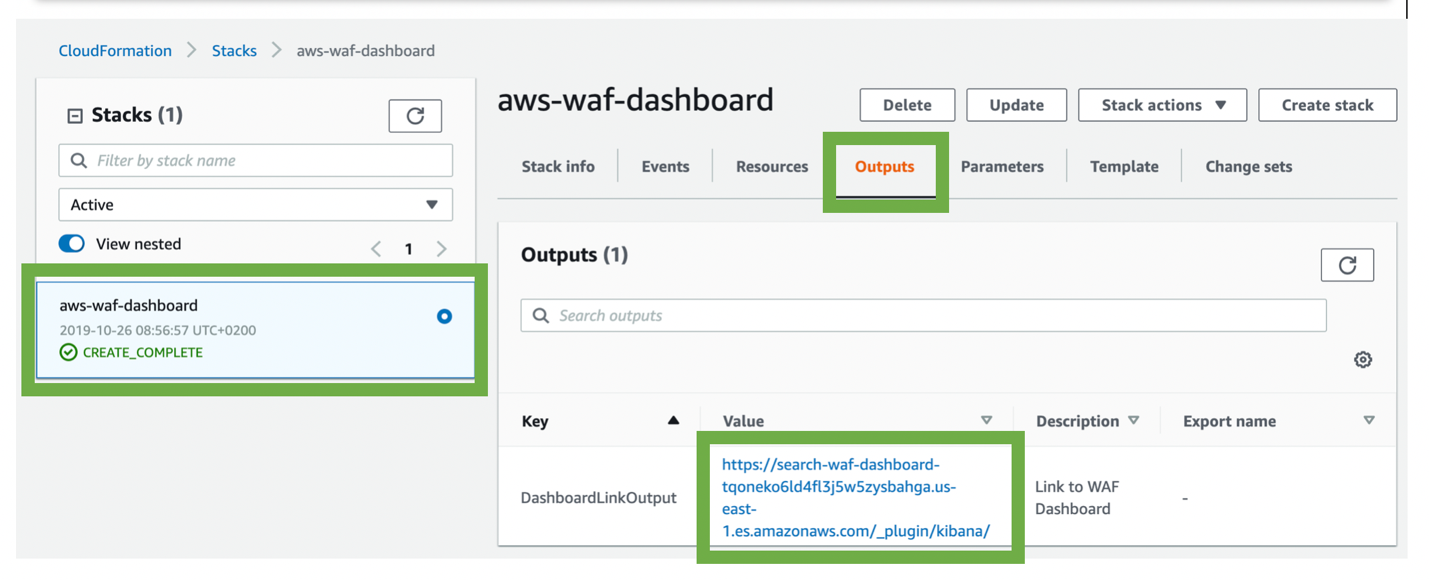1429x580 pixels.
Task: Open the Stack actions dropdown
Action: pyautogui.click(x=1162, y=105)
